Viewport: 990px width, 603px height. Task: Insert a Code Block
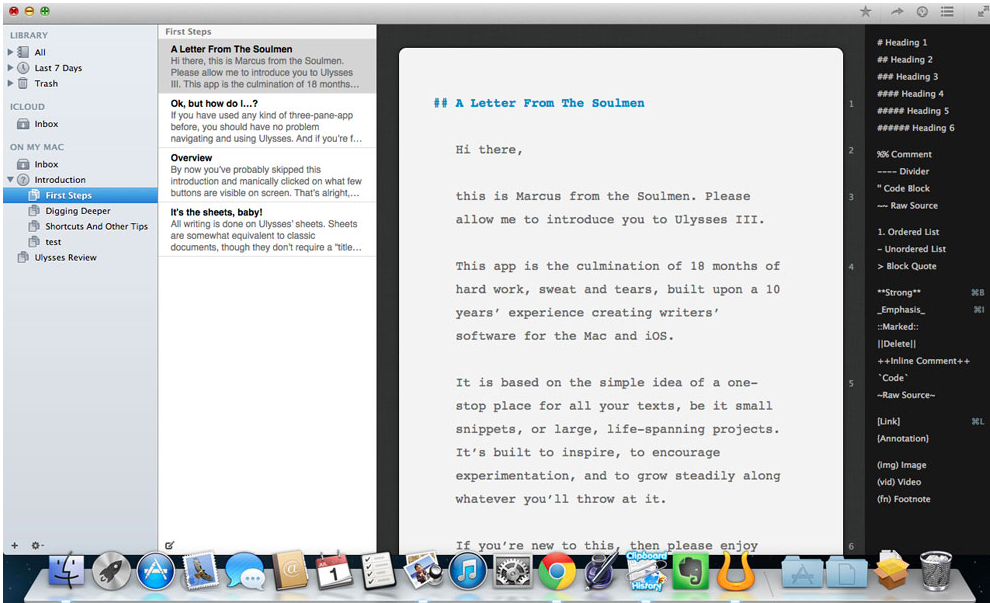click(x=903, y=188)
